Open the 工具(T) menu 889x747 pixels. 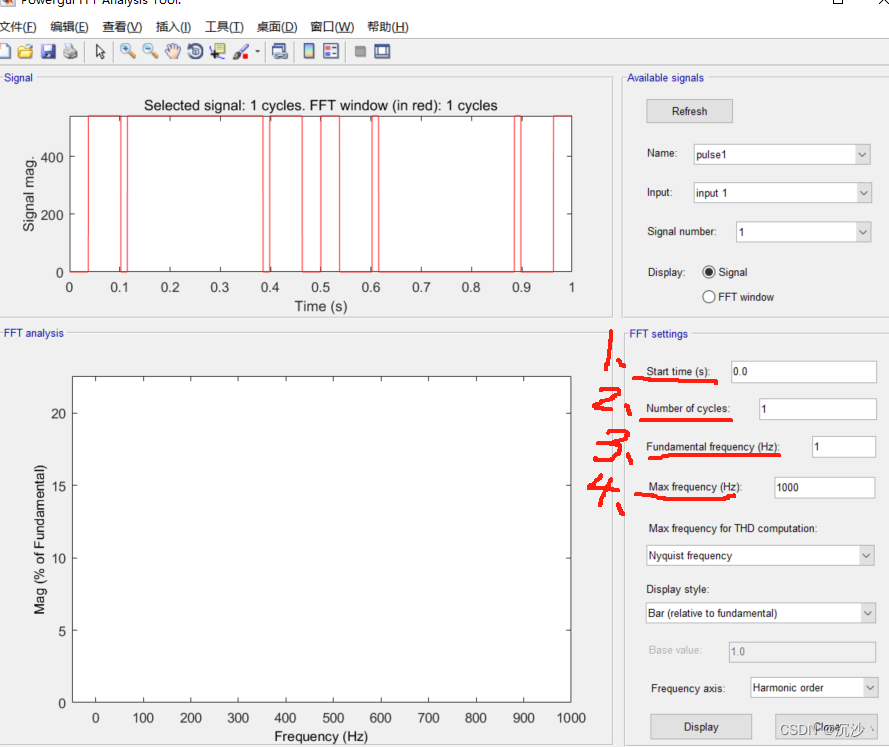click(224, 27)
